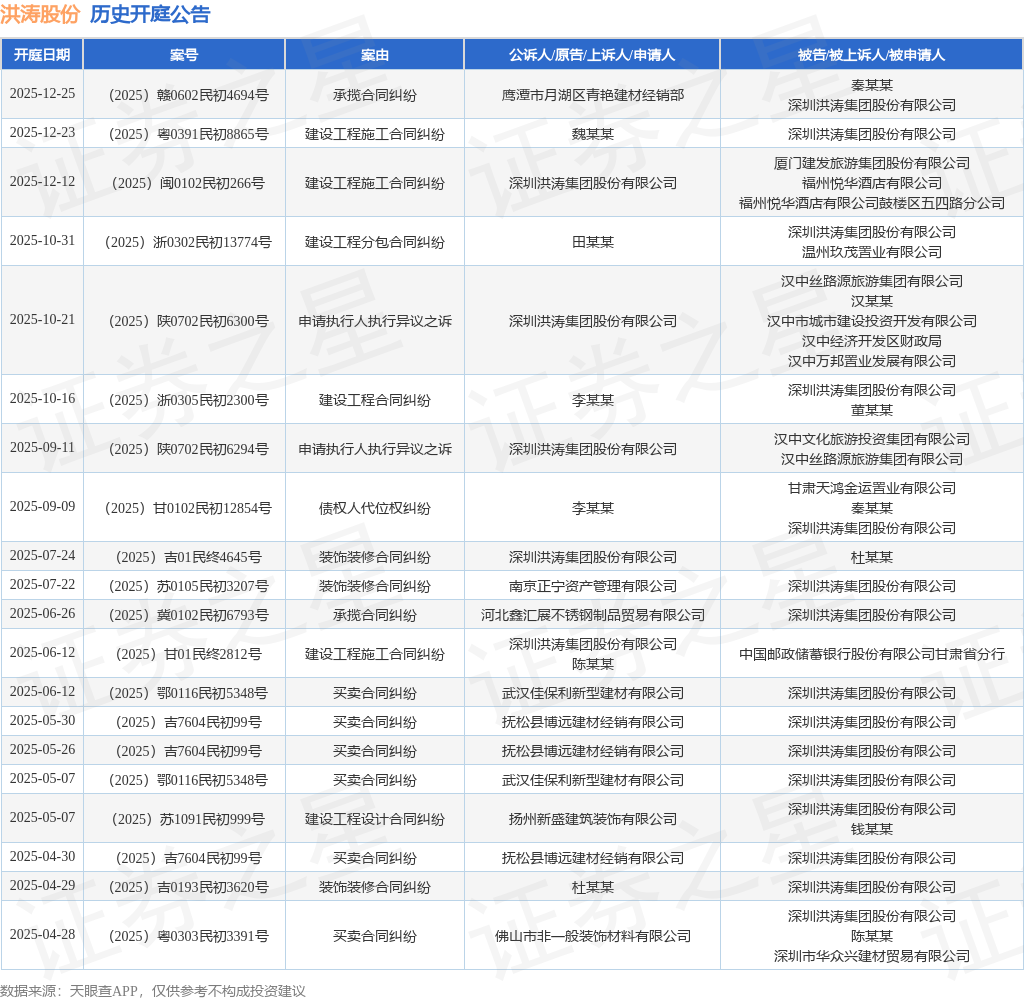Click defendant 钱某某
Viewport: 1024px width, 1000px height.
coord(872,830)
